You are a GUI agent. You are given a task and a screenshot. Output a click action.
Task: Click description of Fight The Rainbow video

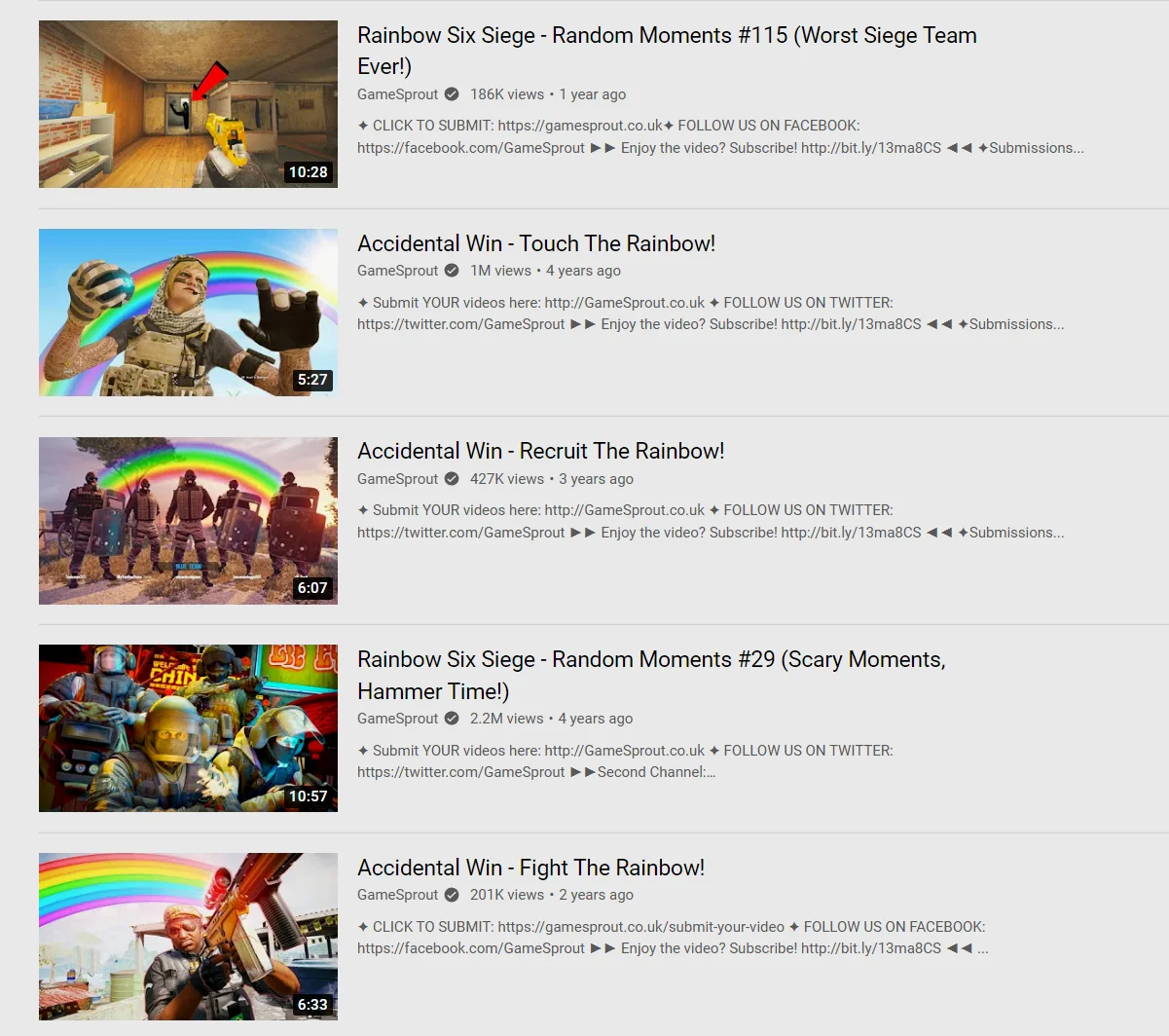click(673, 938)
